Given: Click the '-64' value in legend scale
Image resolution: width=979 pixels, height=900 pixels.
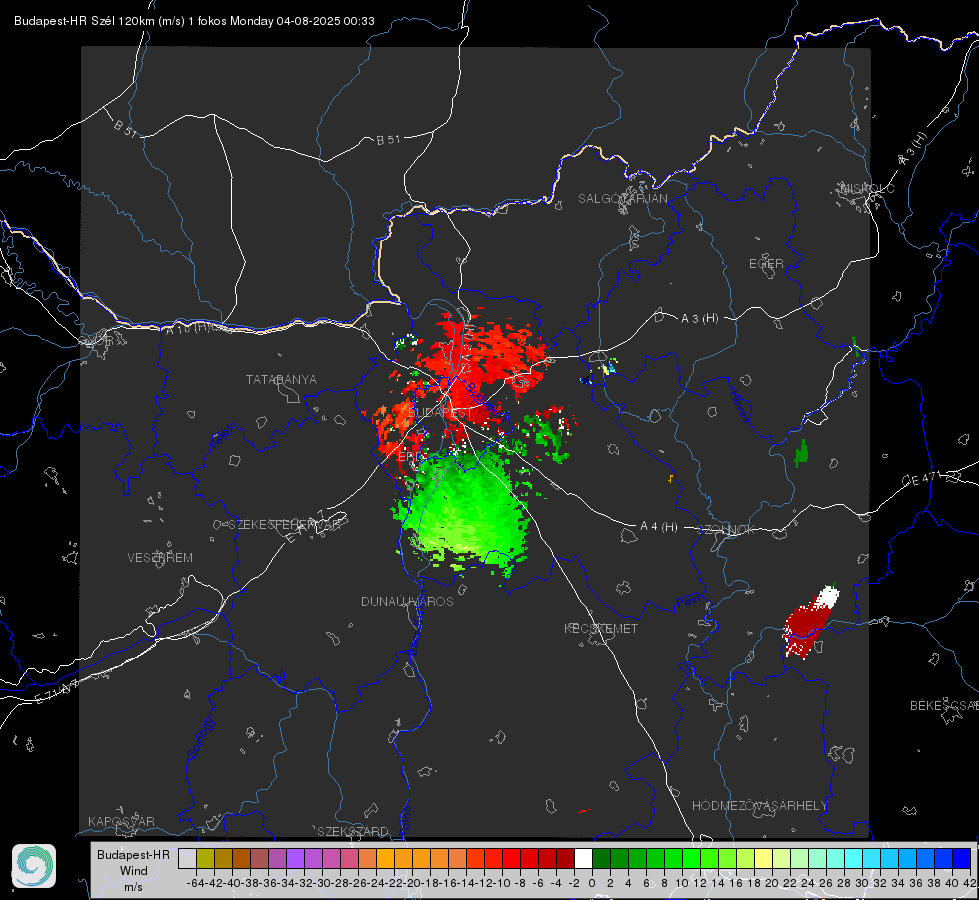Looking at the screenshot, I should click(x=195, y=883).
